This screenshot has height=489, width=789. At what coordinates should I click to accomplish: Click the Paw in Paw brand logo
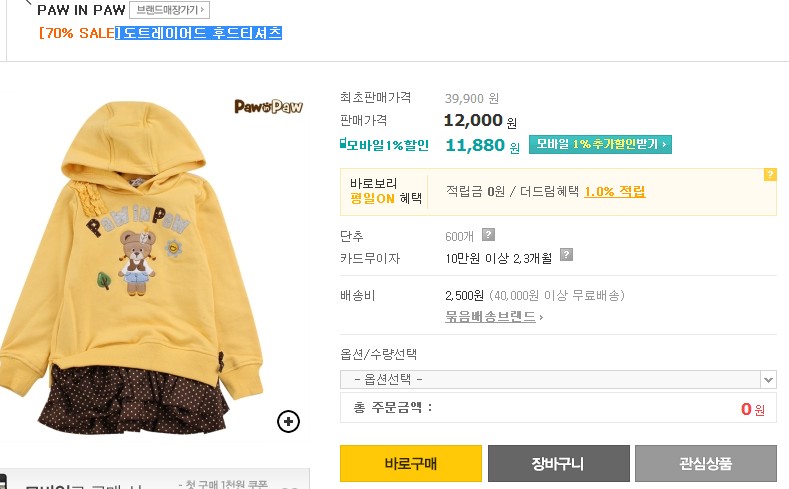(x=269, y=106)
